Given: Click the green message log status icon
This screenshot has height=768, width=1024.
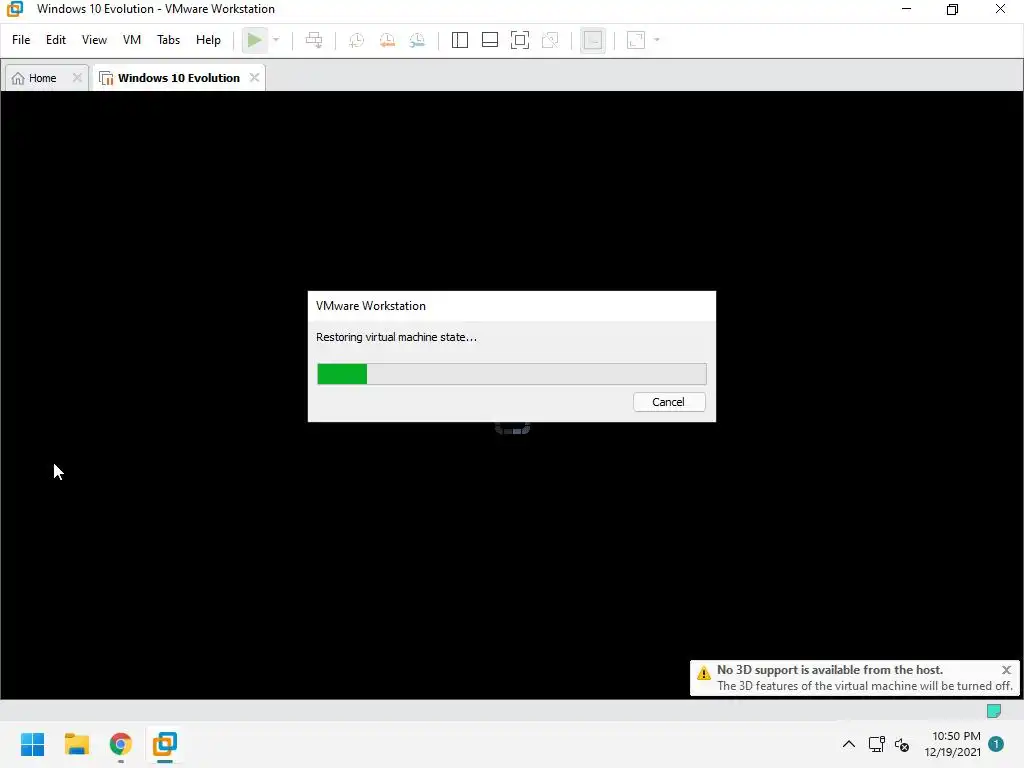Looking at the screenshot, I should pyautogui.click(x=994, y=711).
